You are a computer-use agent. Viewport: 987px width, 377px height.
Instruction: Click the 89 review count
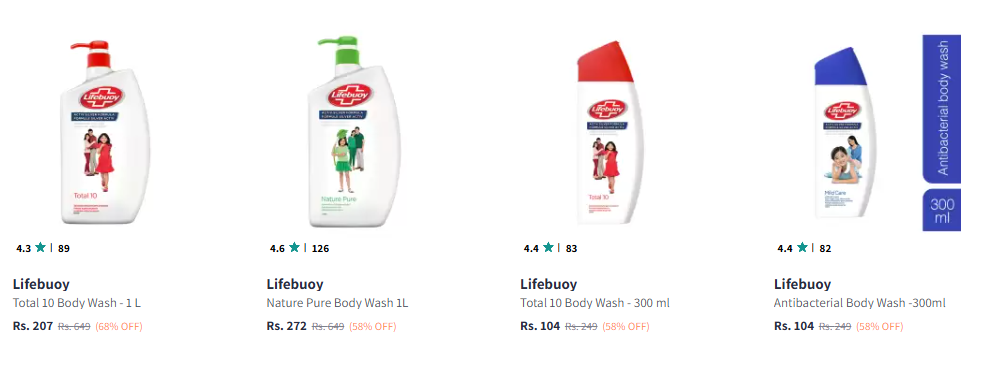64,248
